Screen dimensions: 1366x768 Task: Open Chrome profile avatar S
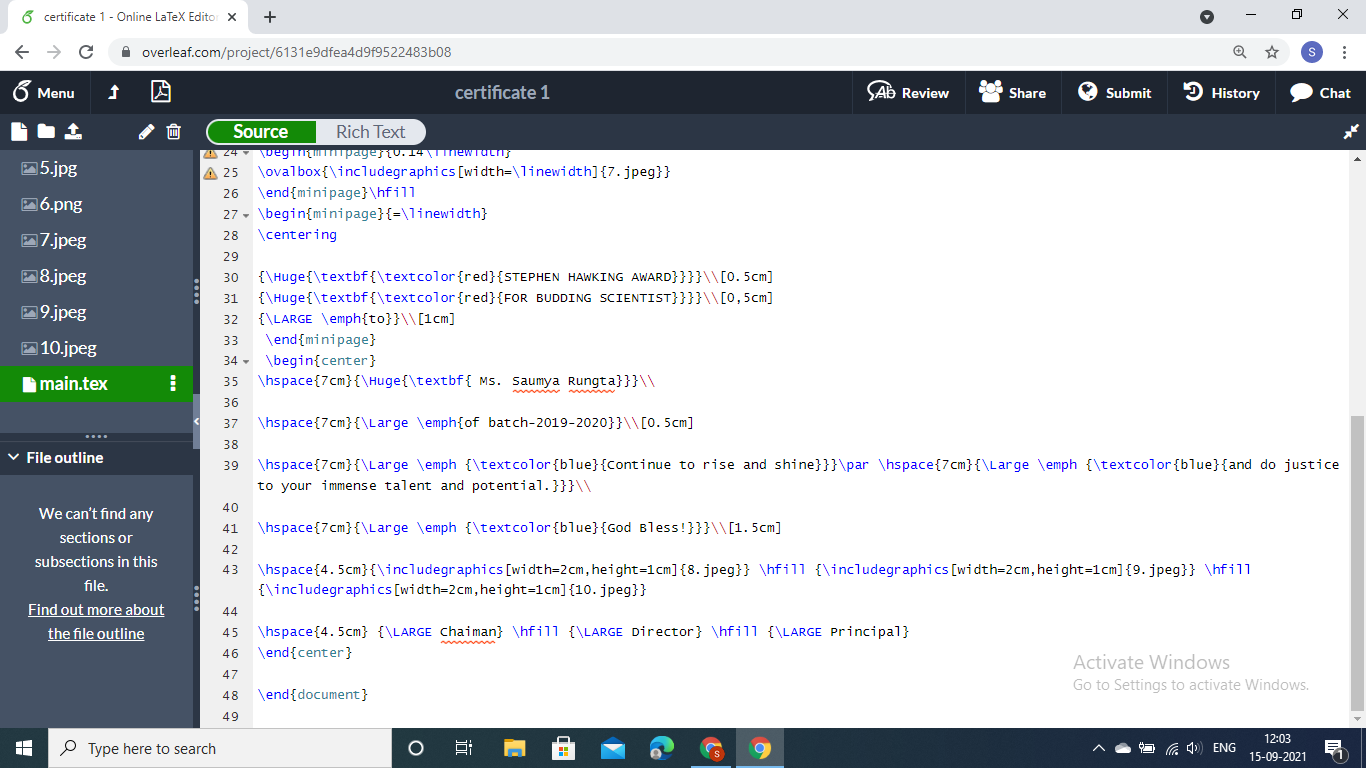[1312, 52]
